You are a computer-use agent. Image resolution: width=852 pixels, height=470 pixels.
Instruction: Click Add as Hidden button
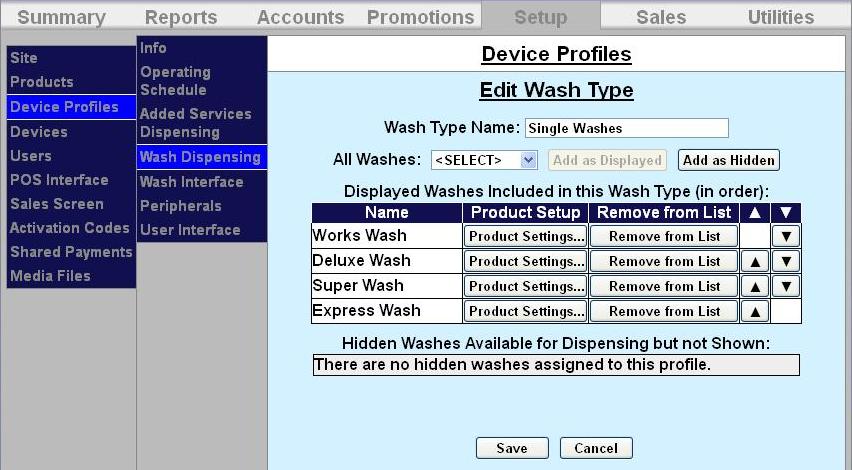pos(728,160)
